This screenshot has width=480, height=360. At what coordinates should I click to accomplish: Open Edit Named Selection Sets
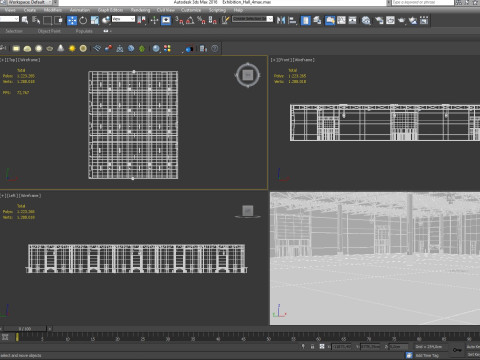click(x=225, y=20)
